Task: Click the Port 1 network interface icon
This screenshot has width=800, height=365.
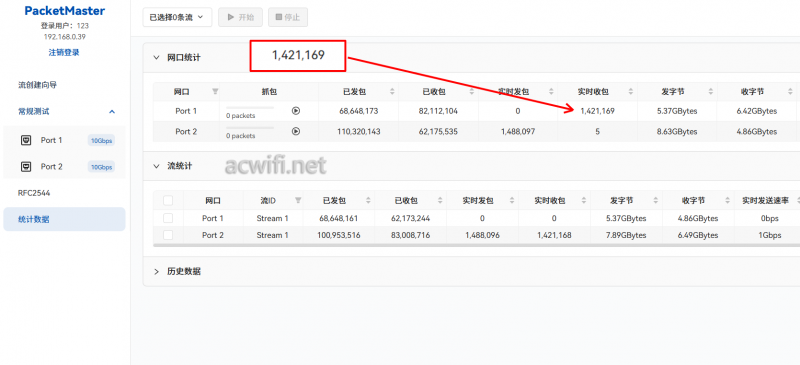Action: point(26,140)
